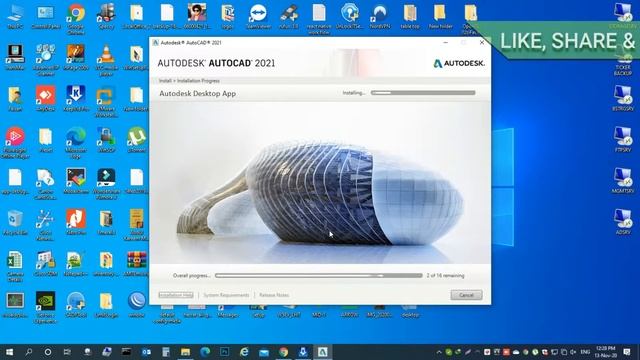The image size is (640, 360).
Task: Open Cortana from the taskbar
Action: 48,352
